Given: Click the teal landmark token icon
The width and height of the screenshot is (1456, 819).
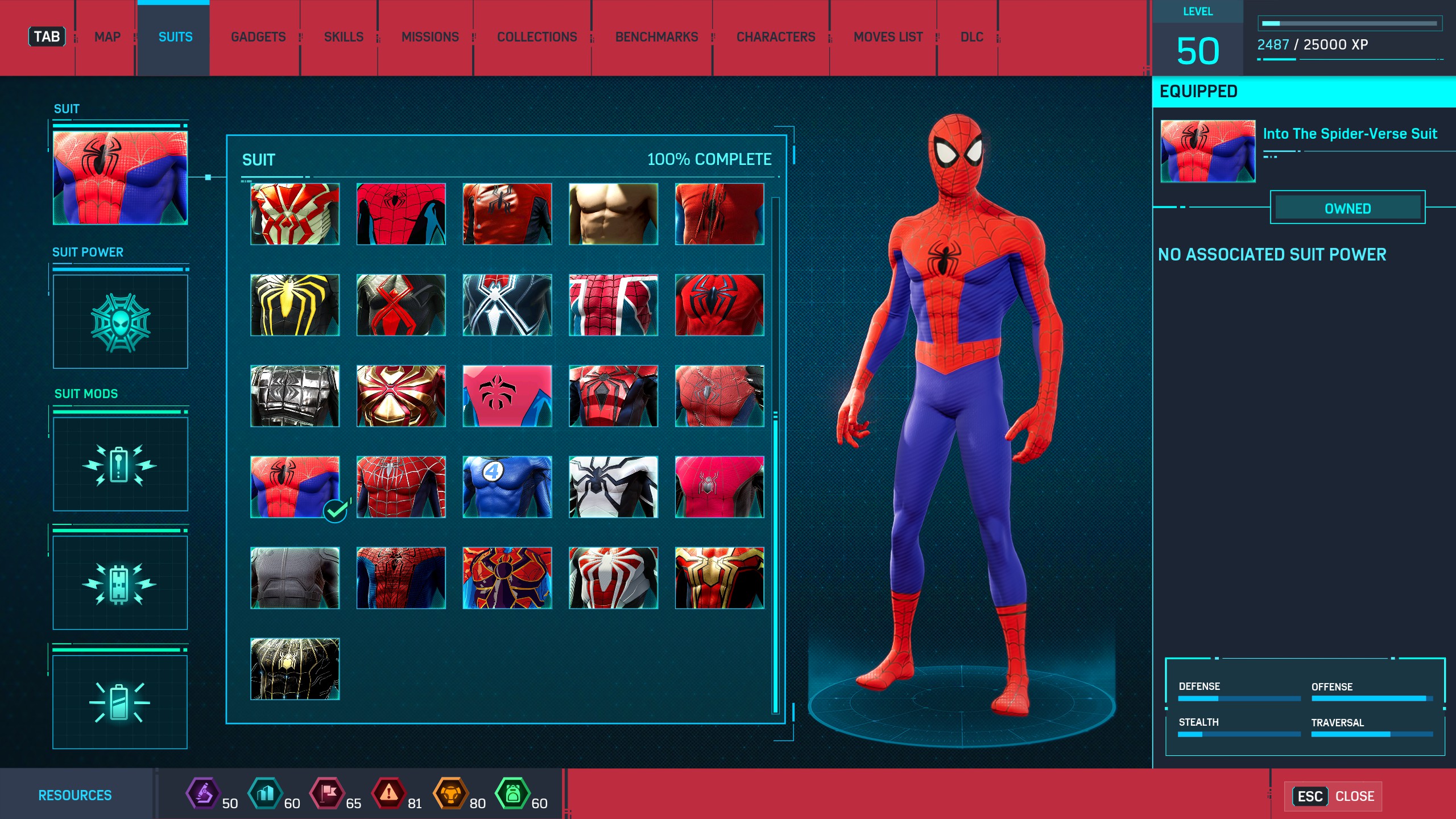Looking at the screenshot, I should (265, 793).
